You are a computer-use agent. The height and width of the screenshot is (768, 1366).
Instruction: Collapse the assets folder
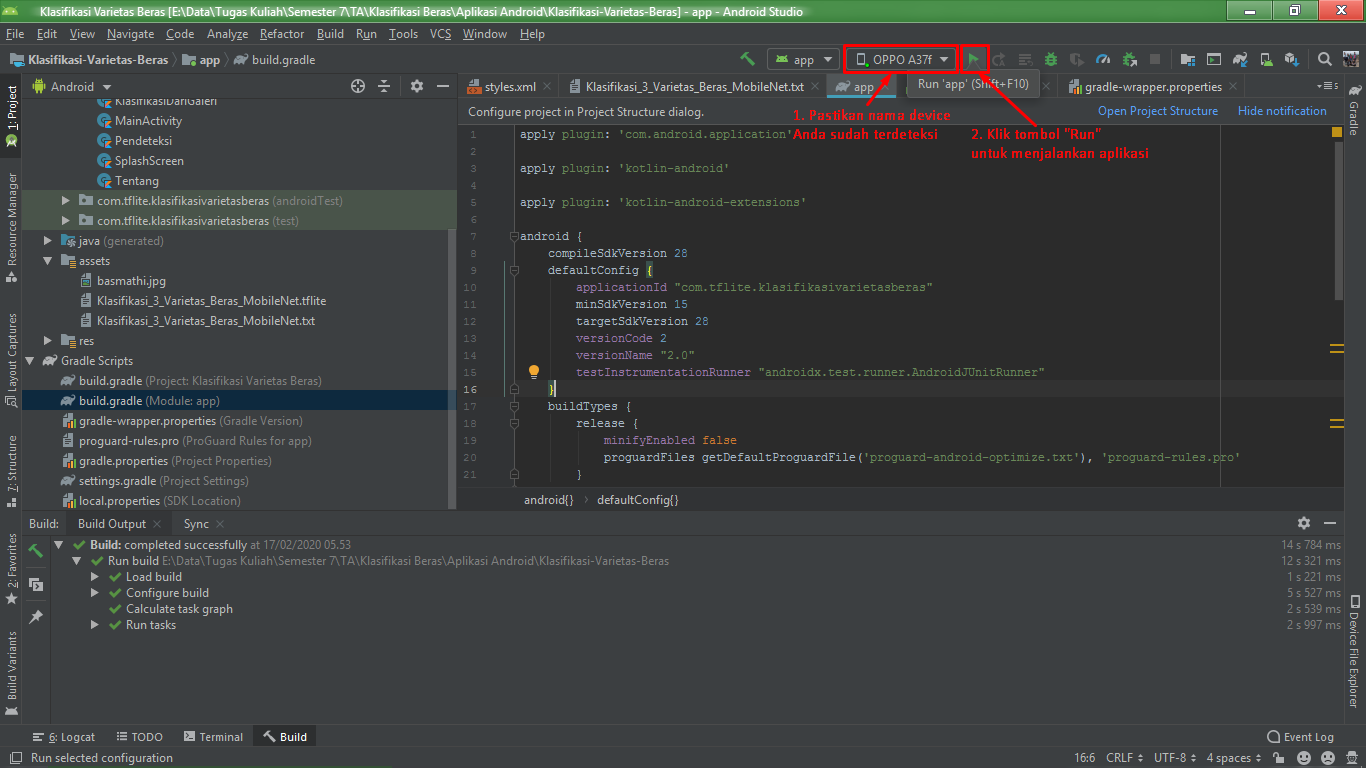[48, 261]
